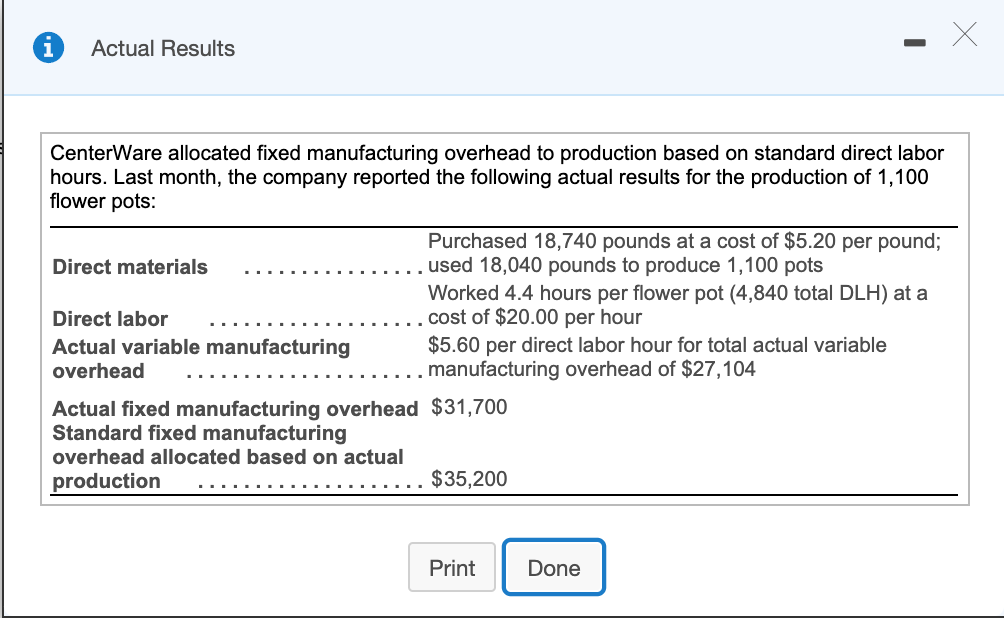Select the 'Actual Results' title text
The width and height of the screenshot is (1004, 618).
(162, 48)
